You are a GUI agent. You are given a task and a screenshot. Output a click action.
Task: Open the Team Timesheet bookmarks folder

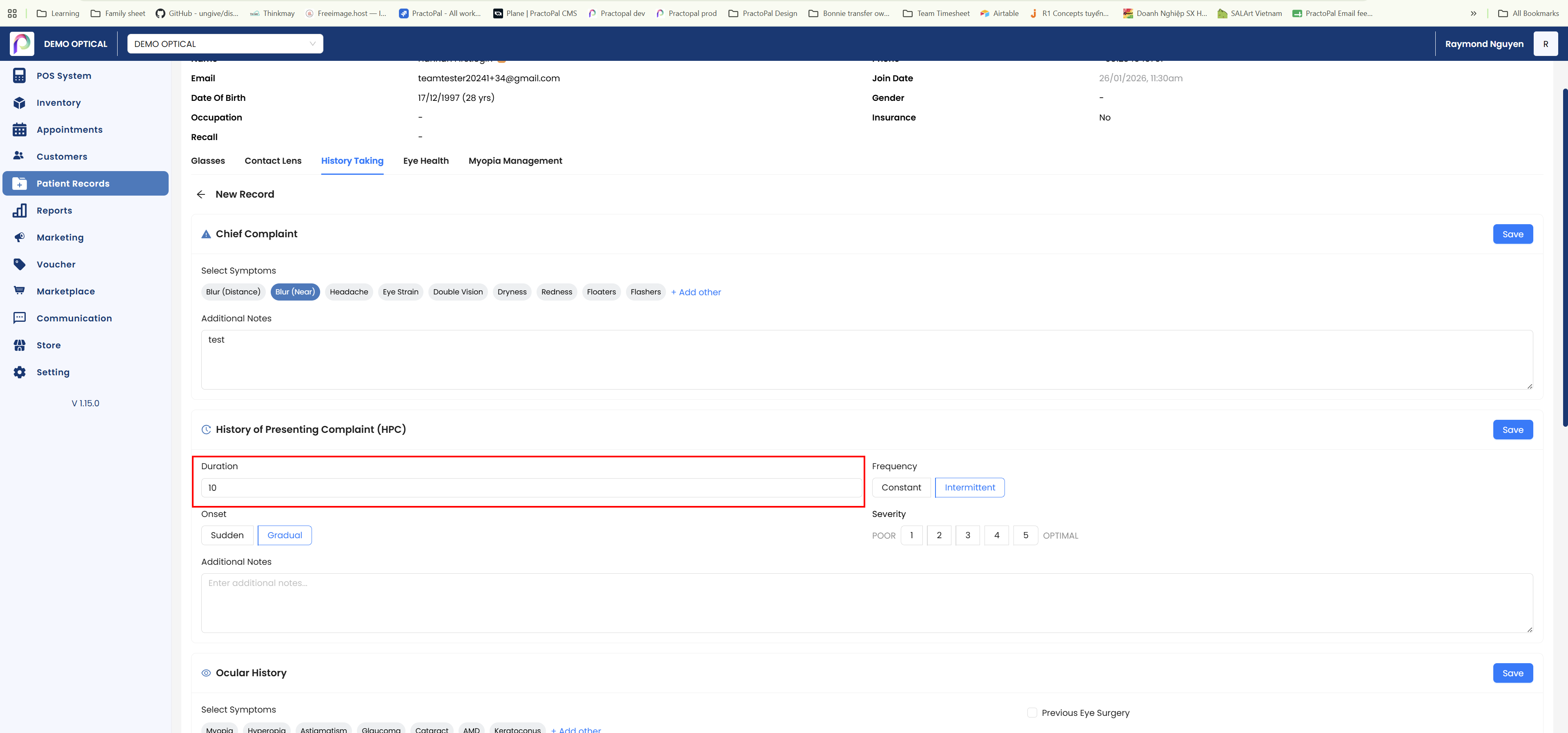(936, 13)
